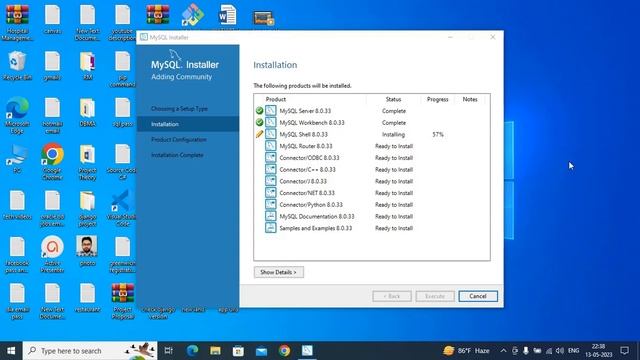Open Microsoft Edge desktop shortcut
The width and height of the screenshot is (640, 360).
[x=17, y=116]
